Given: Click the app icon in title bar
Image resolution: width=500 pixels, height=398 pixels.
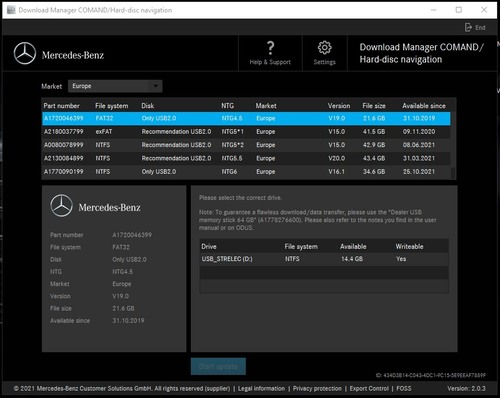Looking at the screenshot, I should click(x=11, y=10).
